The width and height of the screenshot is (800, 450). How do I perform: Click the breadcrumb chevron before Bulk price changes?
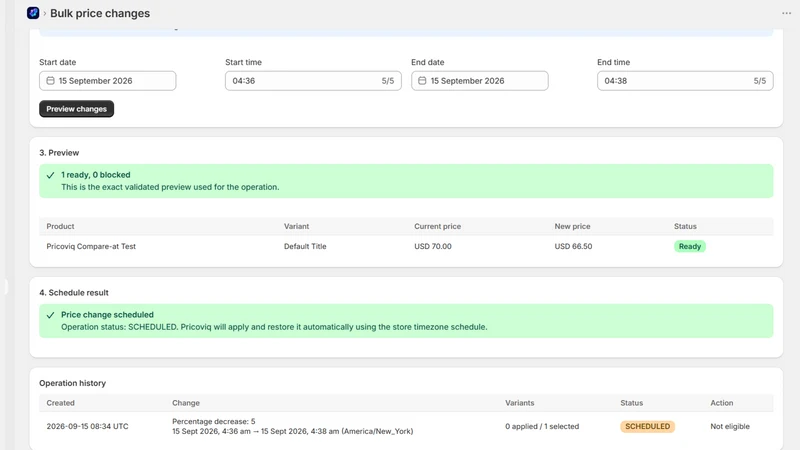(x=44, y=13)
